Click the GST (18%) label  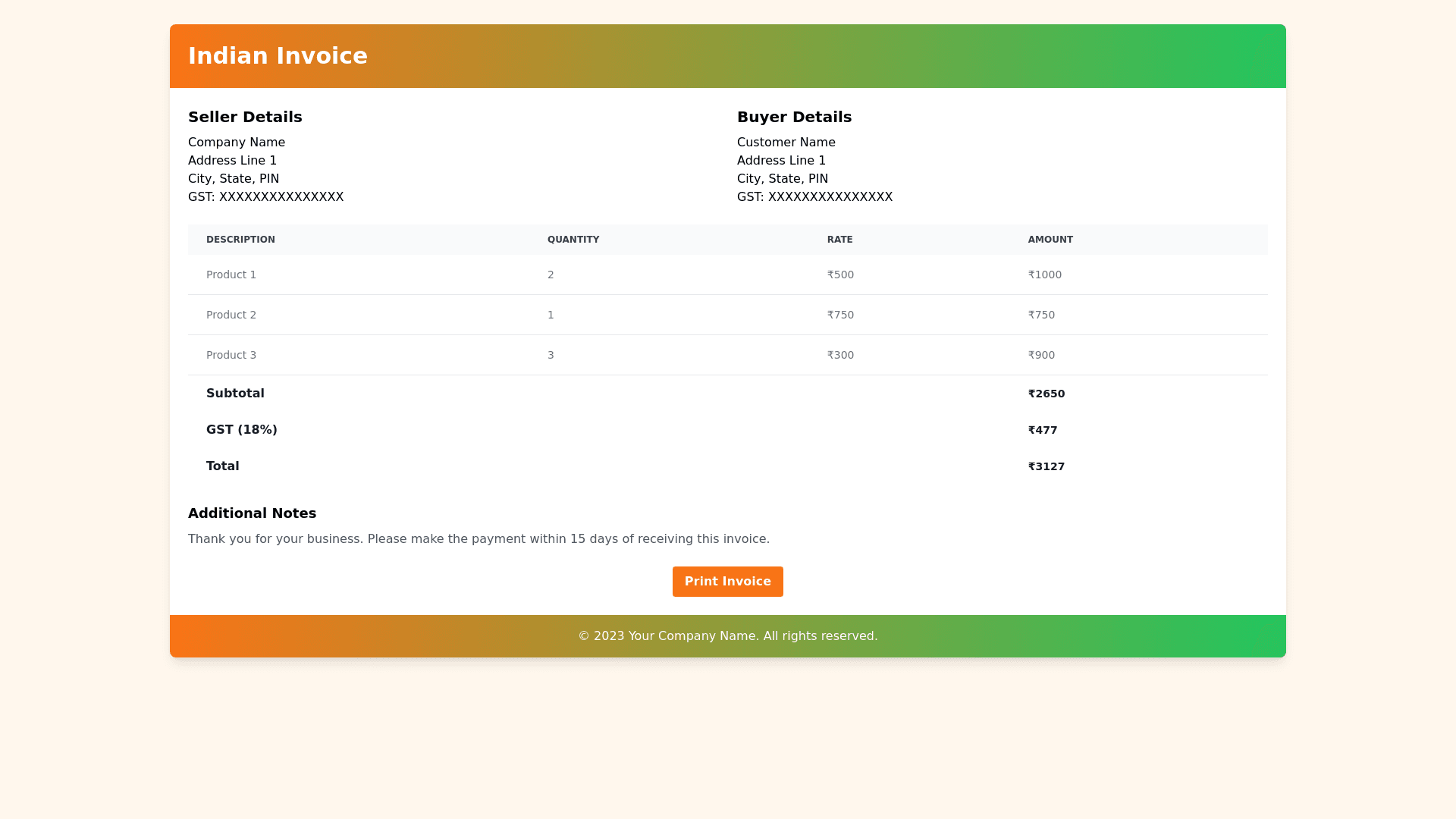pos(241,430)
